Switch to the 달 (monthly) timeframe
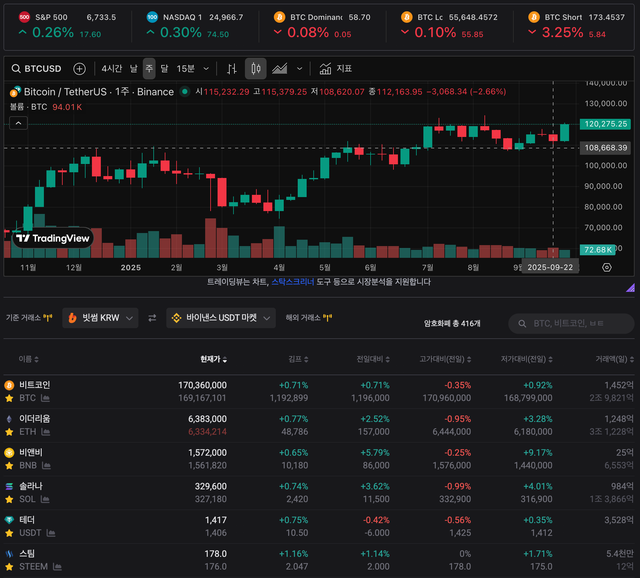 pyautogui.click(x=164, y=69)
